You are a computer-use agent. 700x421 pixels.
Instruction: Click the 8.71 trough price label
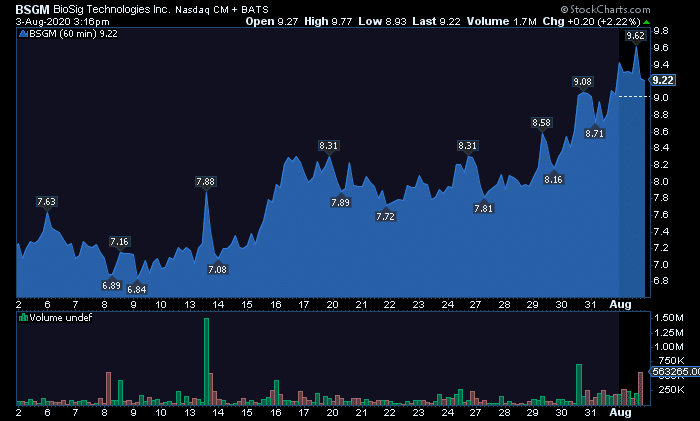click(x=595, y=133)
